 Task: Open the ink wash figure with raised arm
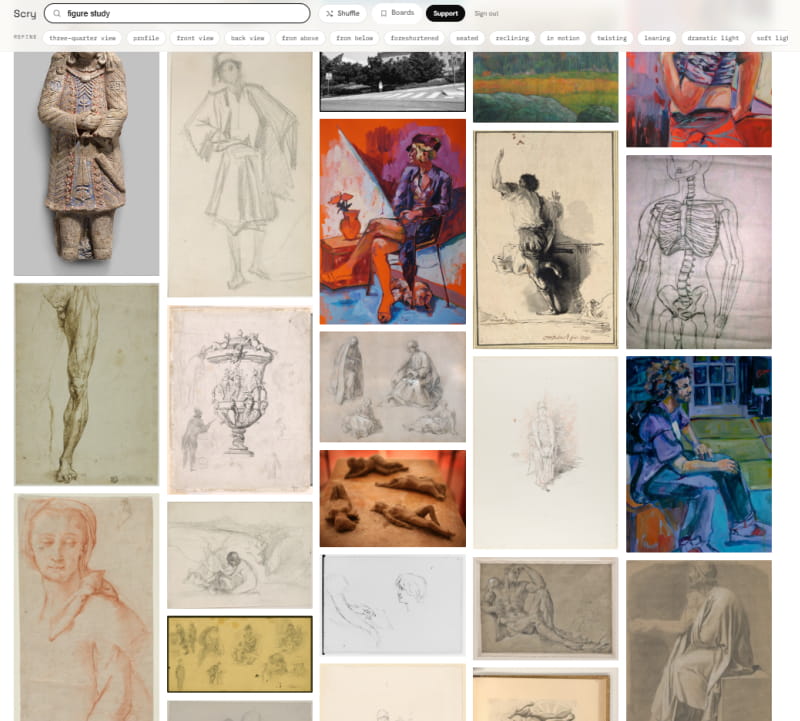pos(545,239)
